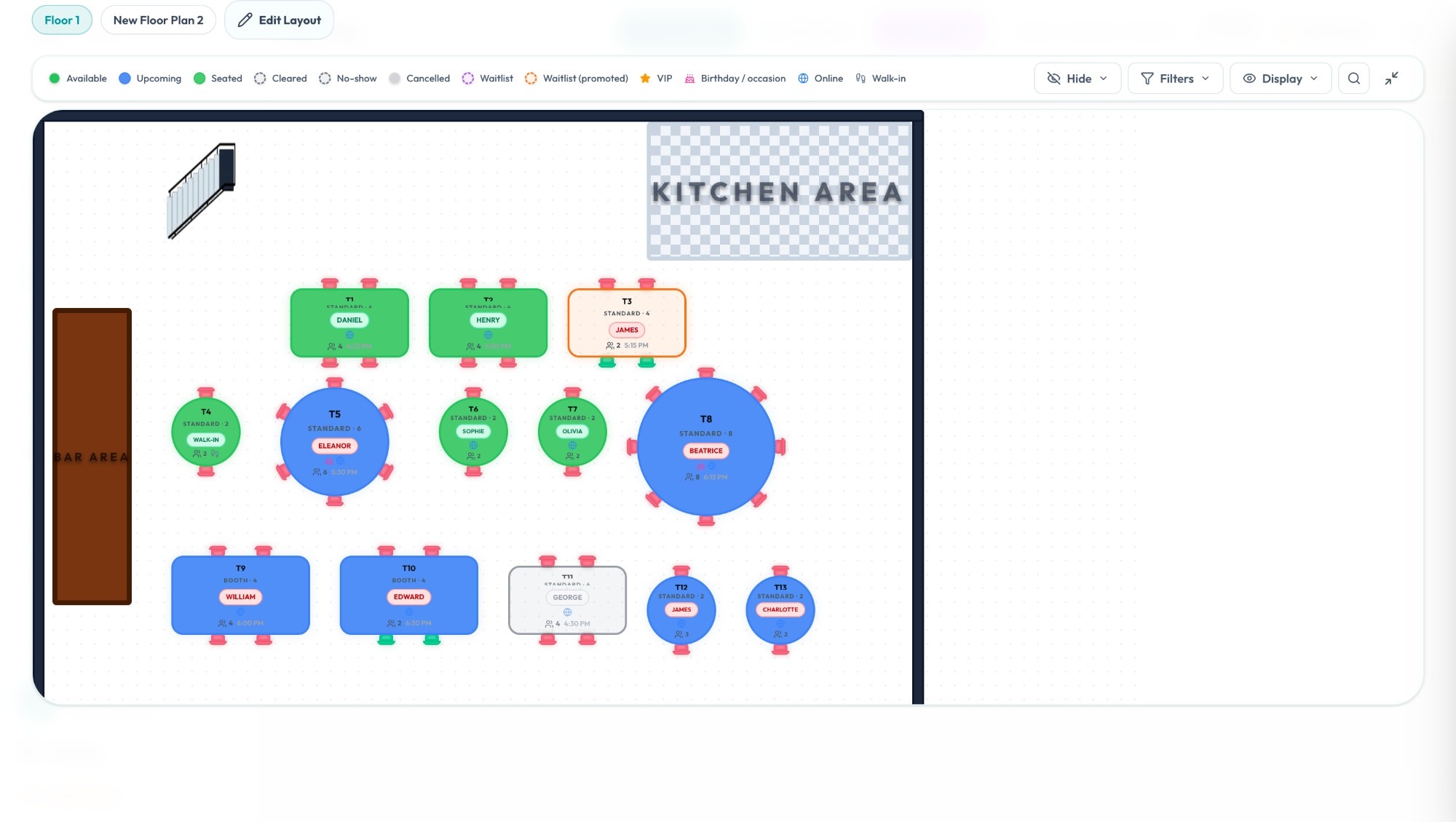The image size is (1456, 822).
Task: Click the VIP star icon
Action: point(645,78)
